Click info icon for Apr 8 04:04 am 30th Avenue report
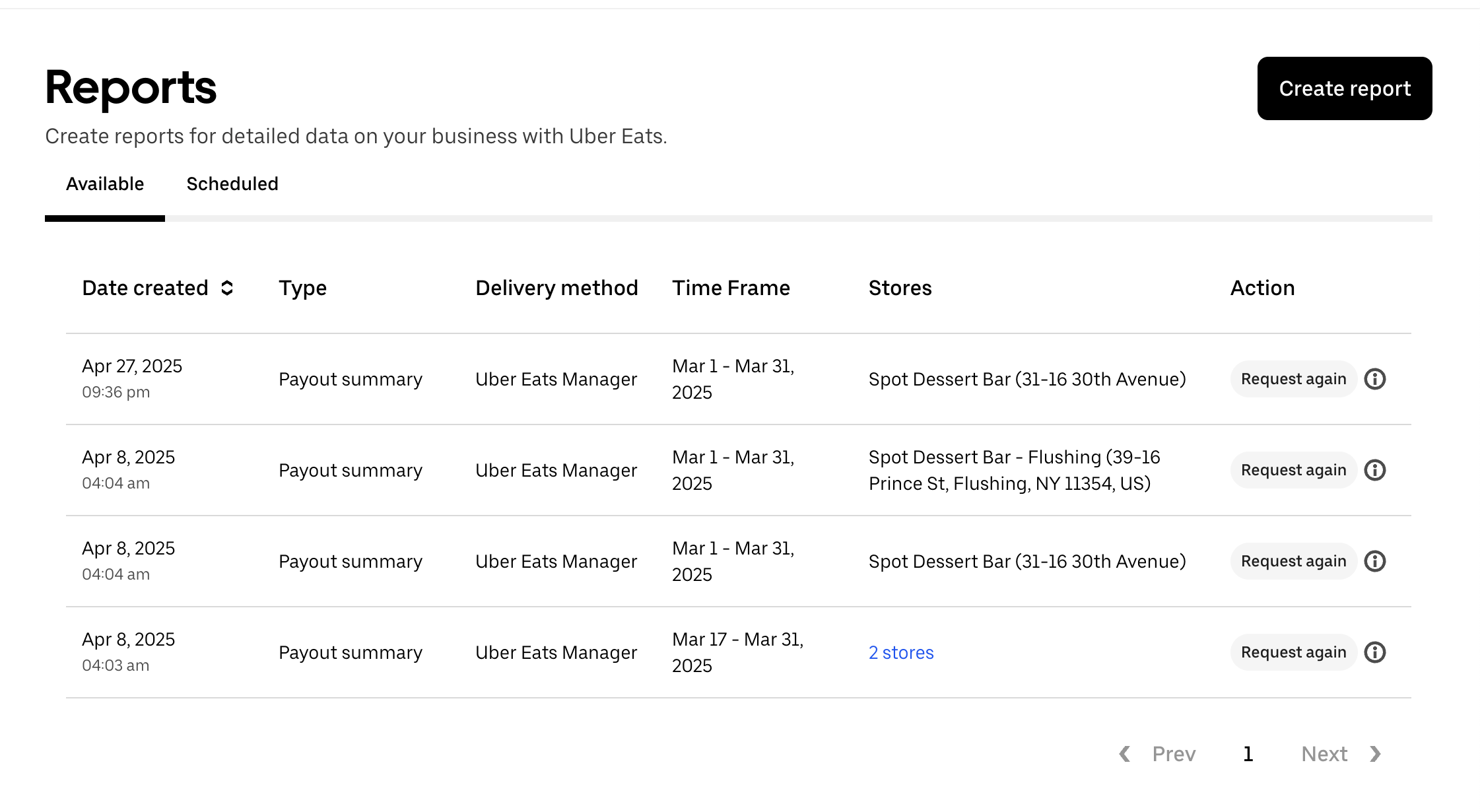Screen dimensions: 1480x812 [1375, 561]
